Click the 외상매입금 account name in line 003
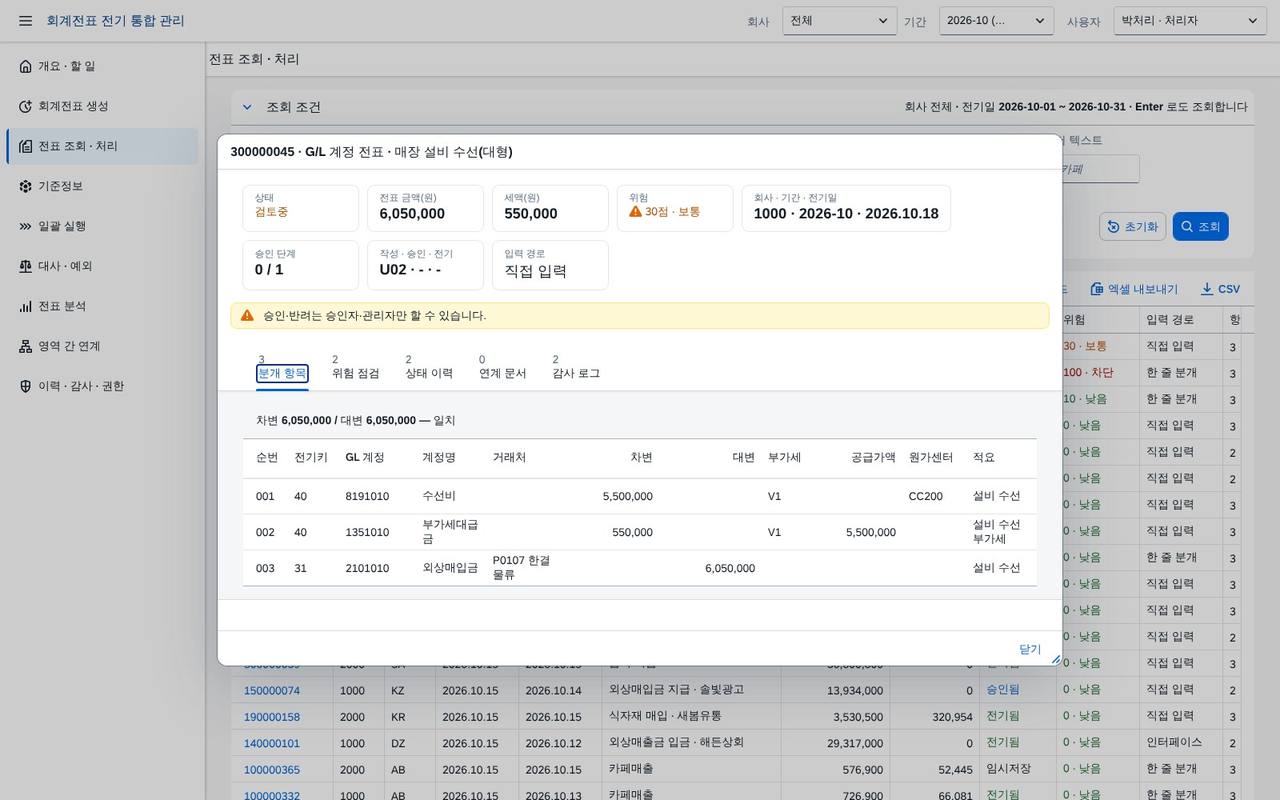This screenshot has height=800, width=1280. point(450,568)
